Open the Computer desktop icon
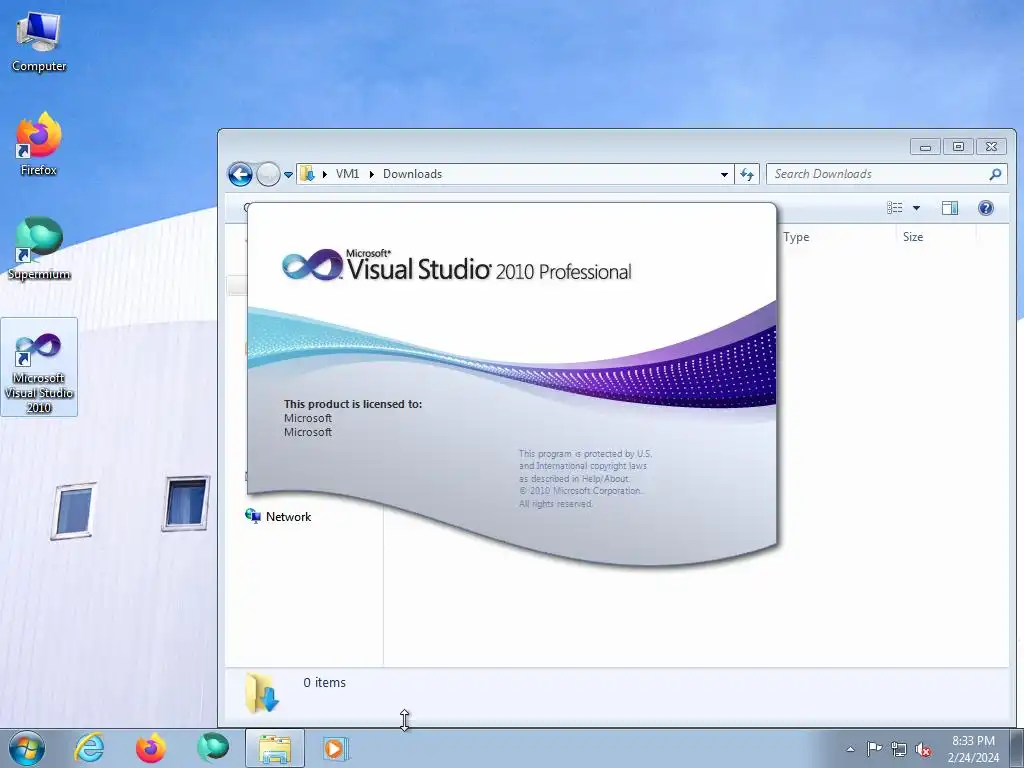This screenshot has height=768, width=1024. pos(39,41)
